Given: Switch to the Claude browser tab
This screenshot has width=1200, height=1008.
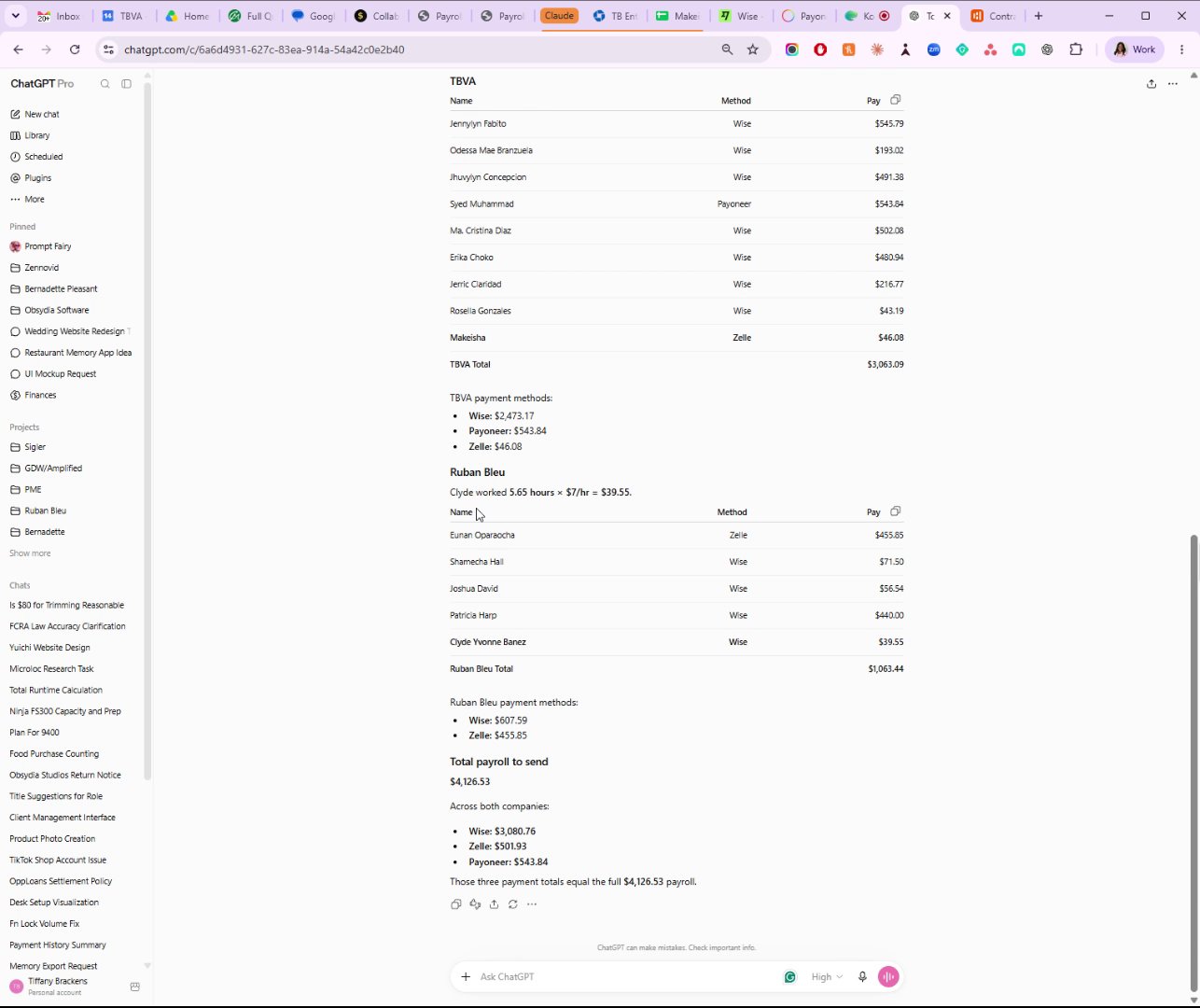Looking at the screenshot, I should coord(560,16).
